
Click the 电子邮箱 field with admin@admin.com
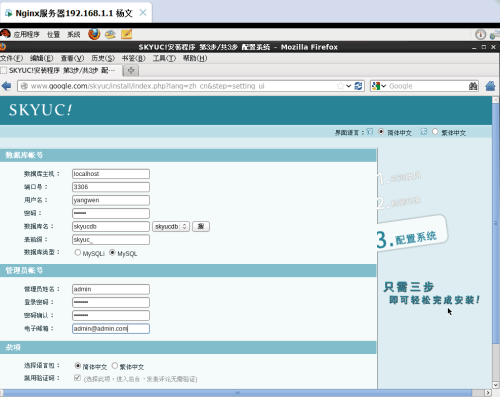pyautogui.click(x=111, y=329)
